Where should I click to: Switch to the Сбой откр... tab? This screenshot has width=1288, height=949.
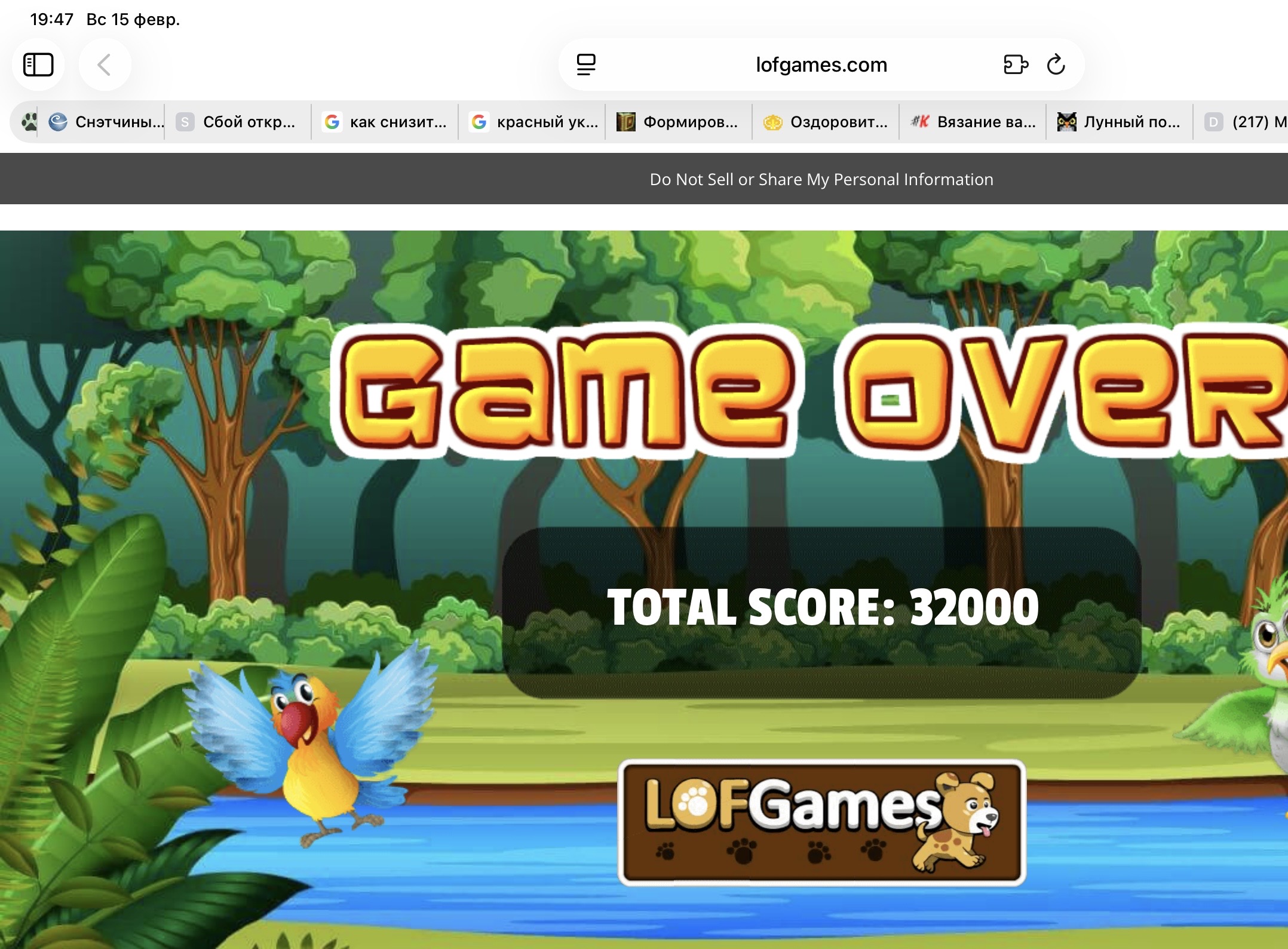[238, 122]
